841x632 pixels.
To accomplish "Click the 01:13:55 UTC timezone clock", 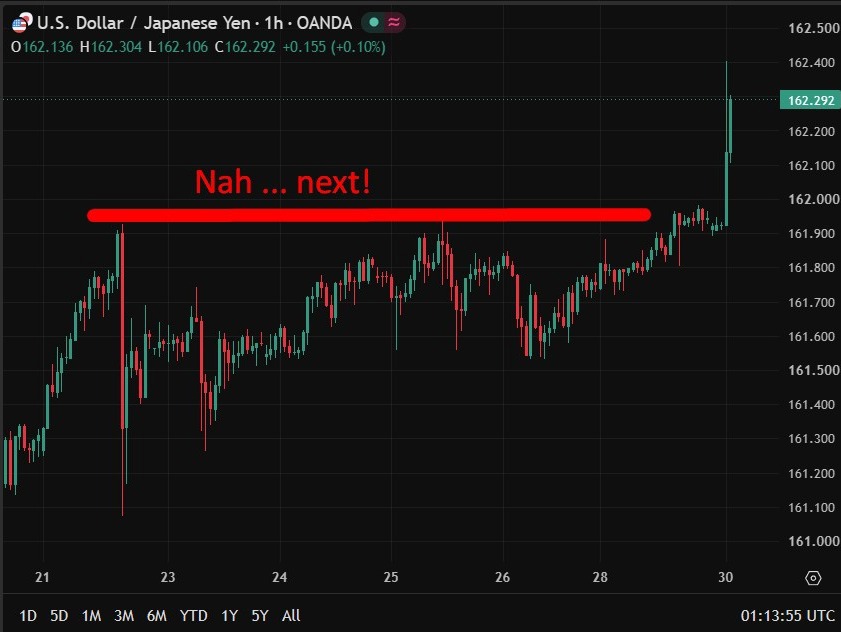I will [787, 615].
